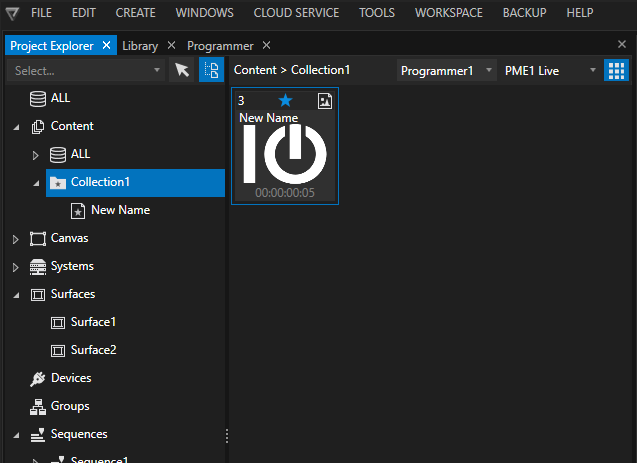Select Surface1 in the tree
The width and height of the screenshot is (637, 463).
coord(93,322)
